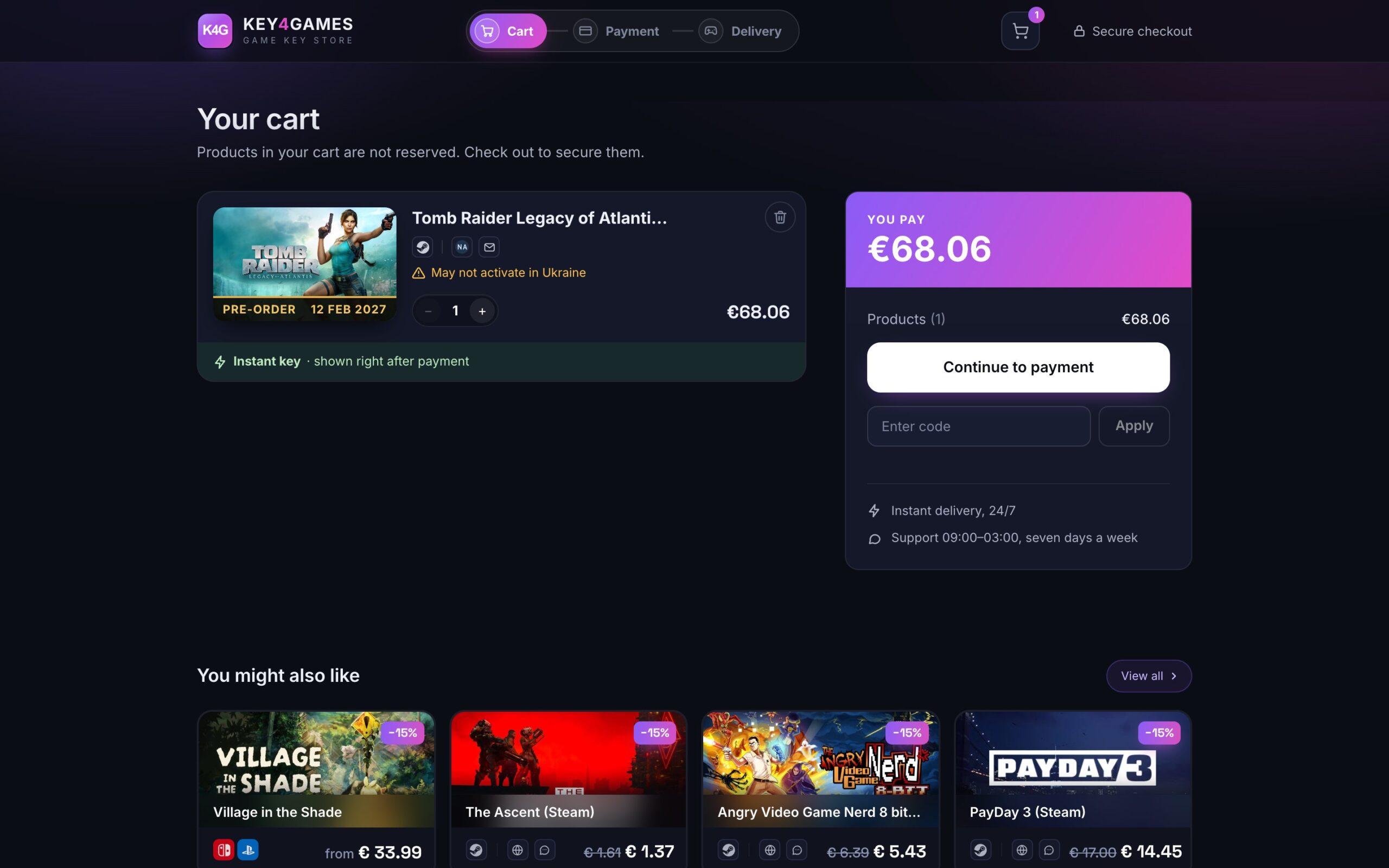The width and height of the screenshot is (1389, 868).
Task: Click the -15% badge on PayDay 3
Action: pyautogui.click(x=1159, y=732)
